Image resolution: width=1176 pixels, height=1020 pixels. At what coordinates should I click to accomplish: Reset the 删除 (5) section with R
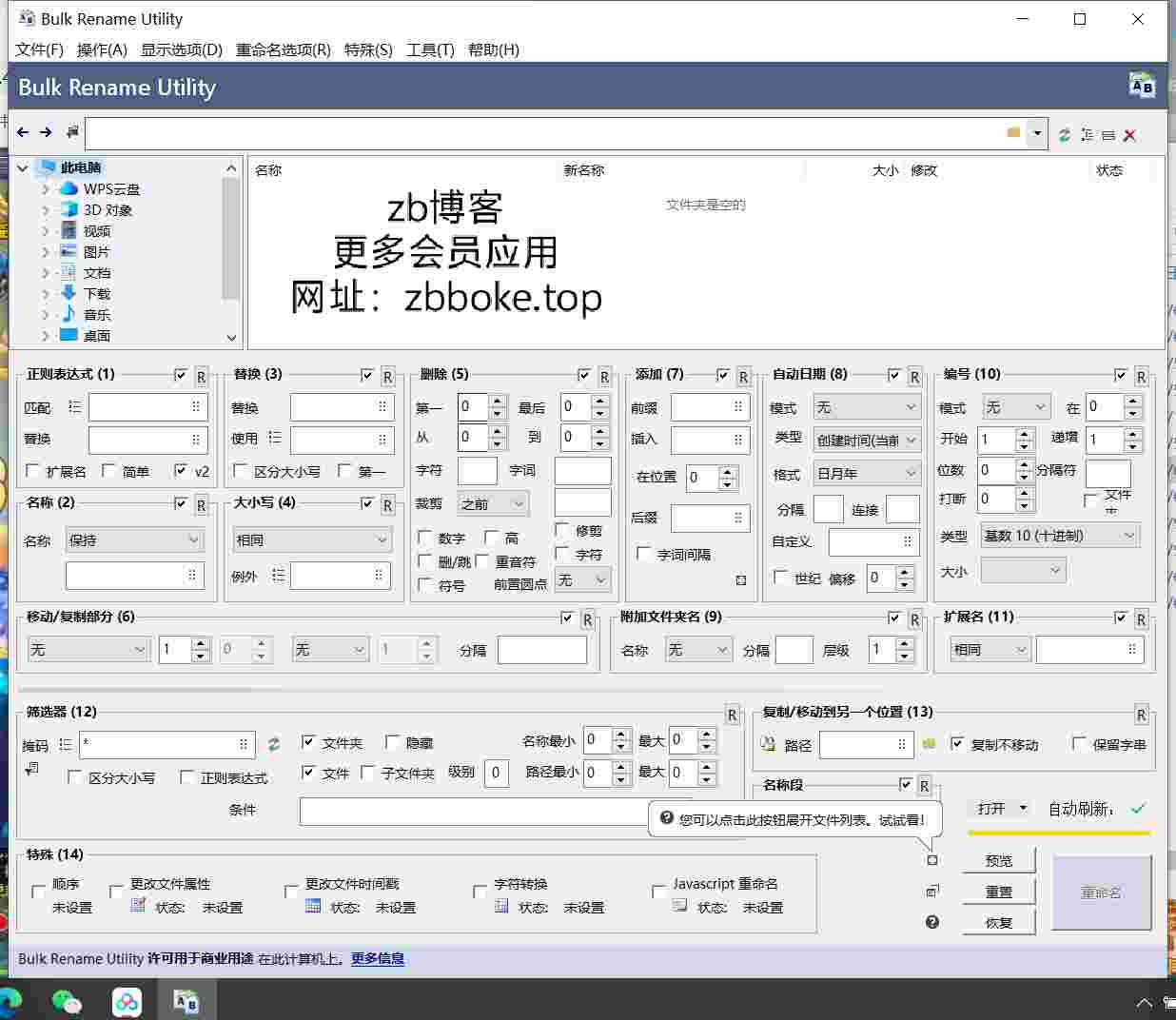[604, 376]
